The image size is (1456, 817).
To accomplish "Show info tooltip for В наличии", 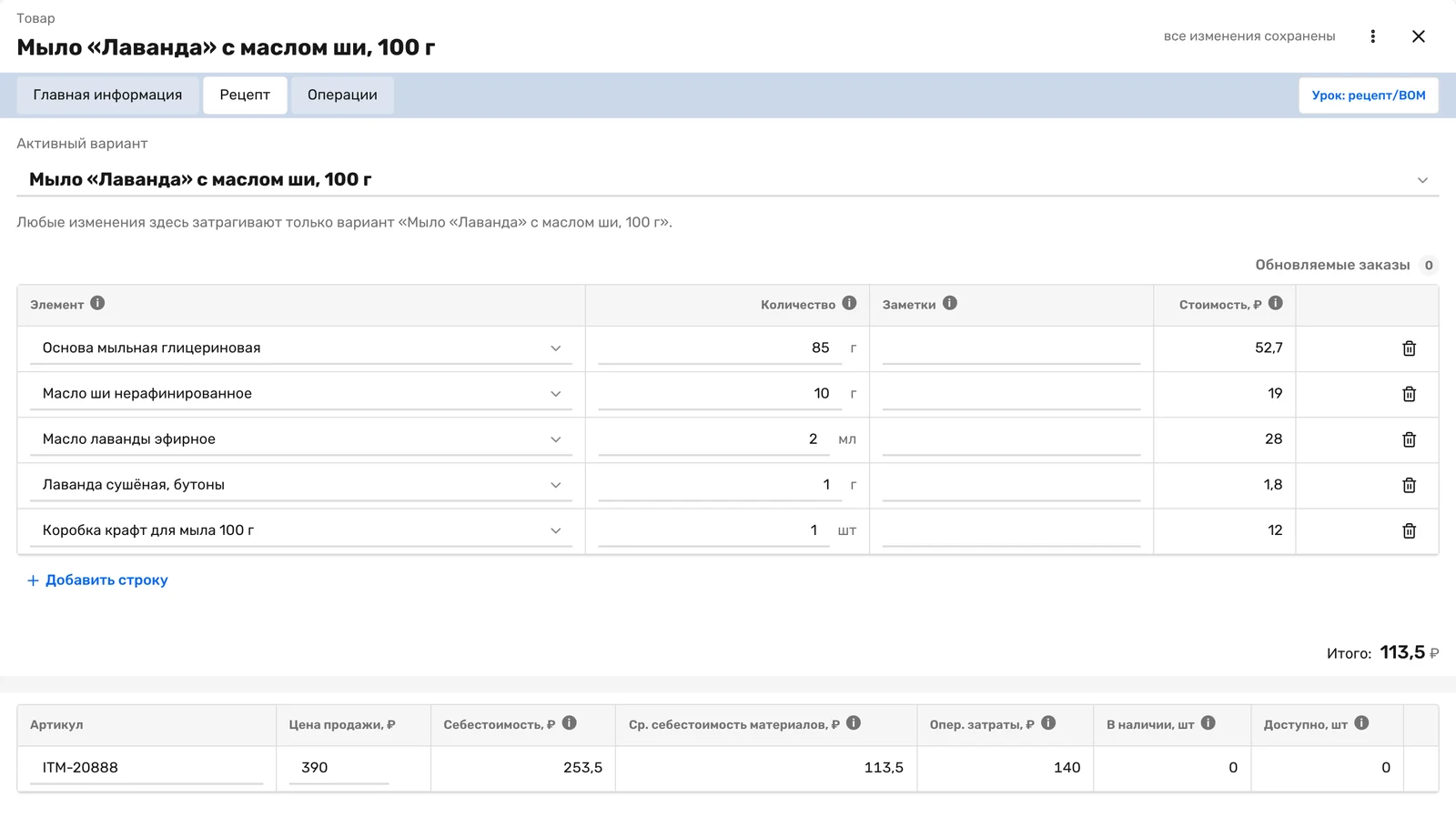I will [1208, 722].
